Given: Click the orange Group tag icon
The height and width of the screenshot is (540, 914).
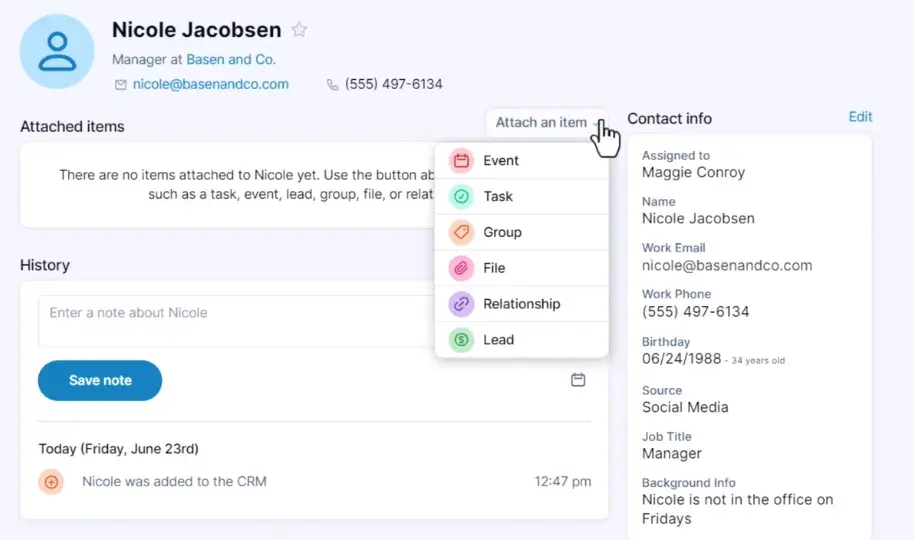Looking at the screenshot, I should [x=461, y=233].
